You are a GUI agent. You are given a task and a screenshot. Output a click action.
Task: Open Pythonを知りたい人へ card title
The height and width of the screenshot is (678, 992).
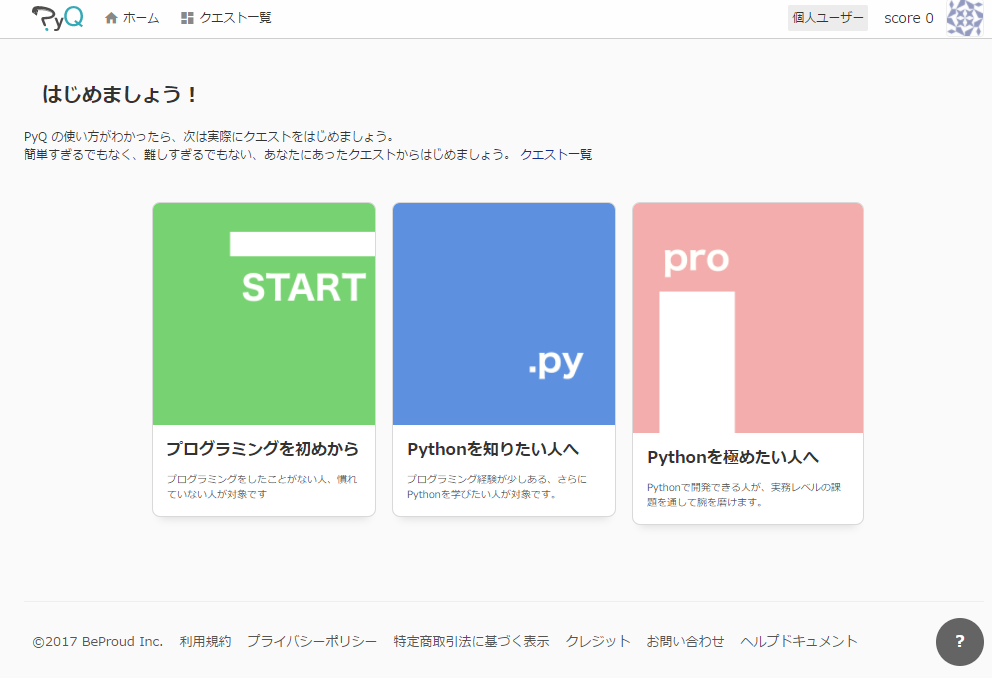(493, 449)
